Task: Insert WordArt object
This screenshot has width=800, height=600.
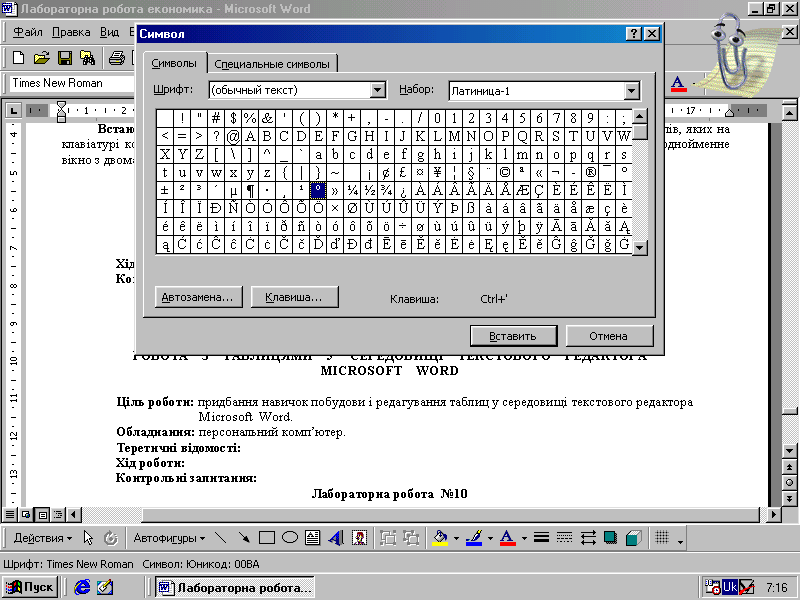Action: point(336,538)
